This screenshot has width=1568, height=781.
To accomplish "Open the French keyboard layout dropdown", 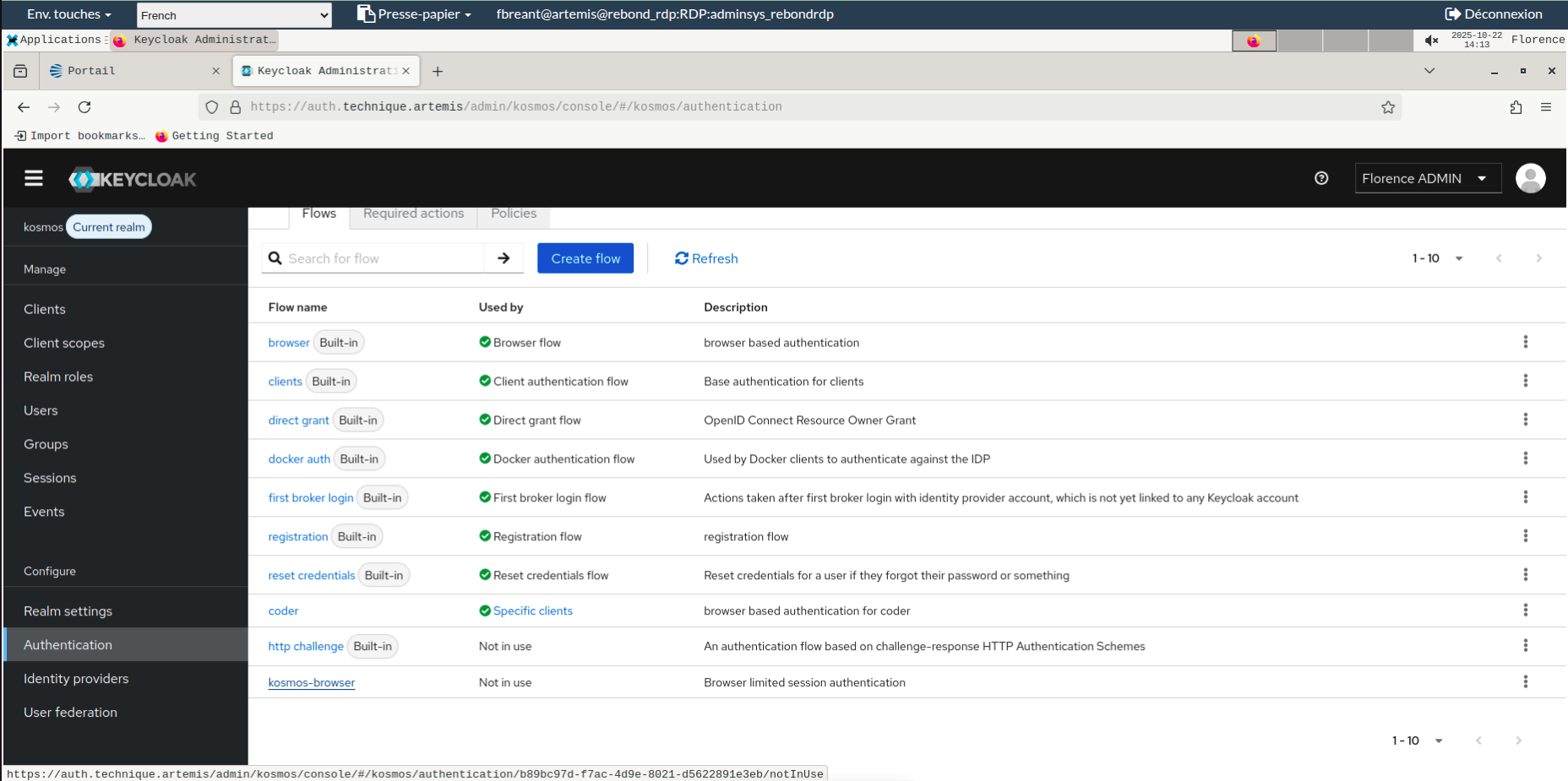I will click(x=234, y=14).
